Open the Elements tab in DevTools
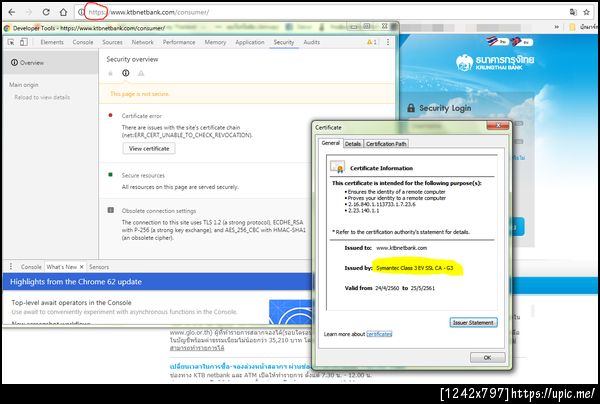Viewport: 600px width, 404px height. click(x=52, y=42)
